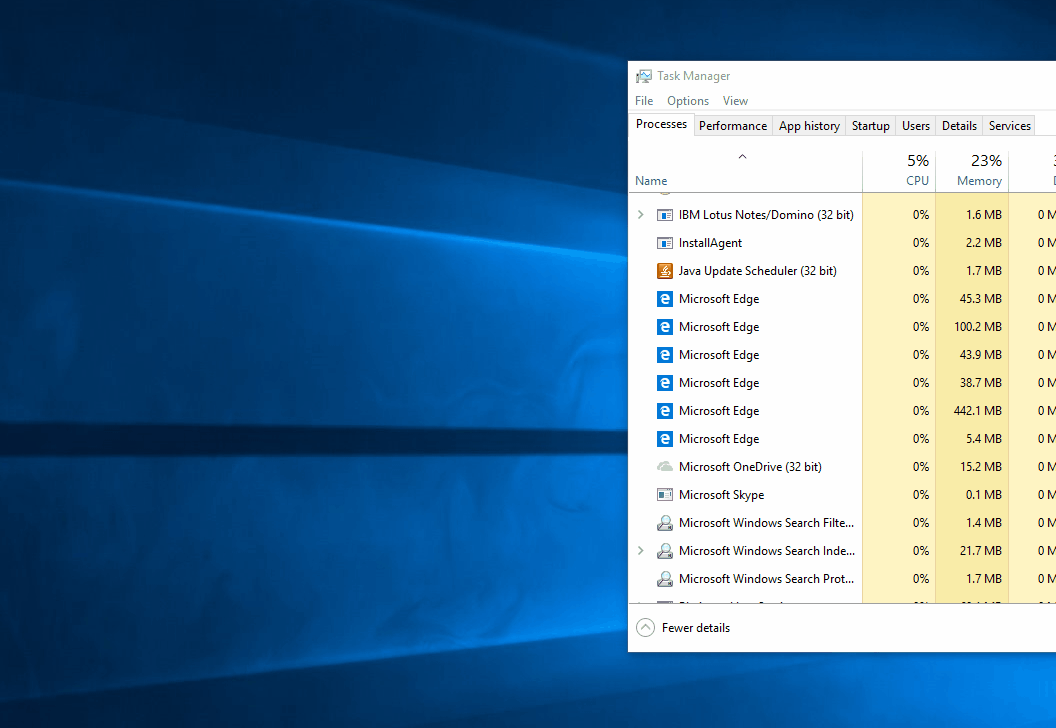Click the 21.7 MB memory value

(981, 551)
